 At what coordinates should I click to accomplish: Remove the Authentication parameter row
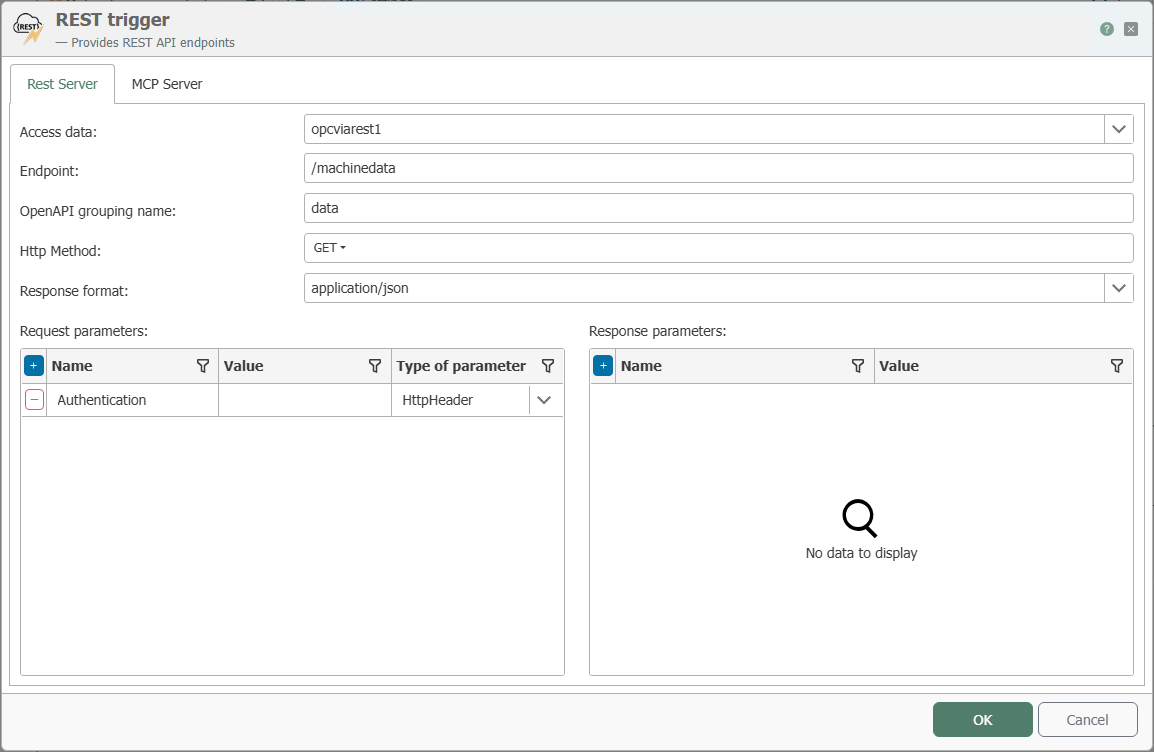pos(35,400)
